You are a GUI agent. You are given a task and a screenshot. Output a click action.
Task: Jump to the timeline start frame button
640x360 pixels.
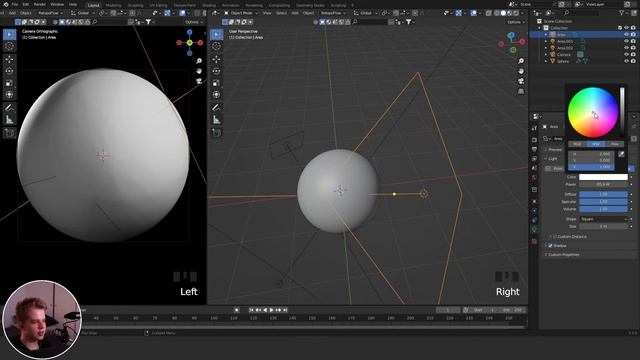pyautogui.click(x=251, y=310)
